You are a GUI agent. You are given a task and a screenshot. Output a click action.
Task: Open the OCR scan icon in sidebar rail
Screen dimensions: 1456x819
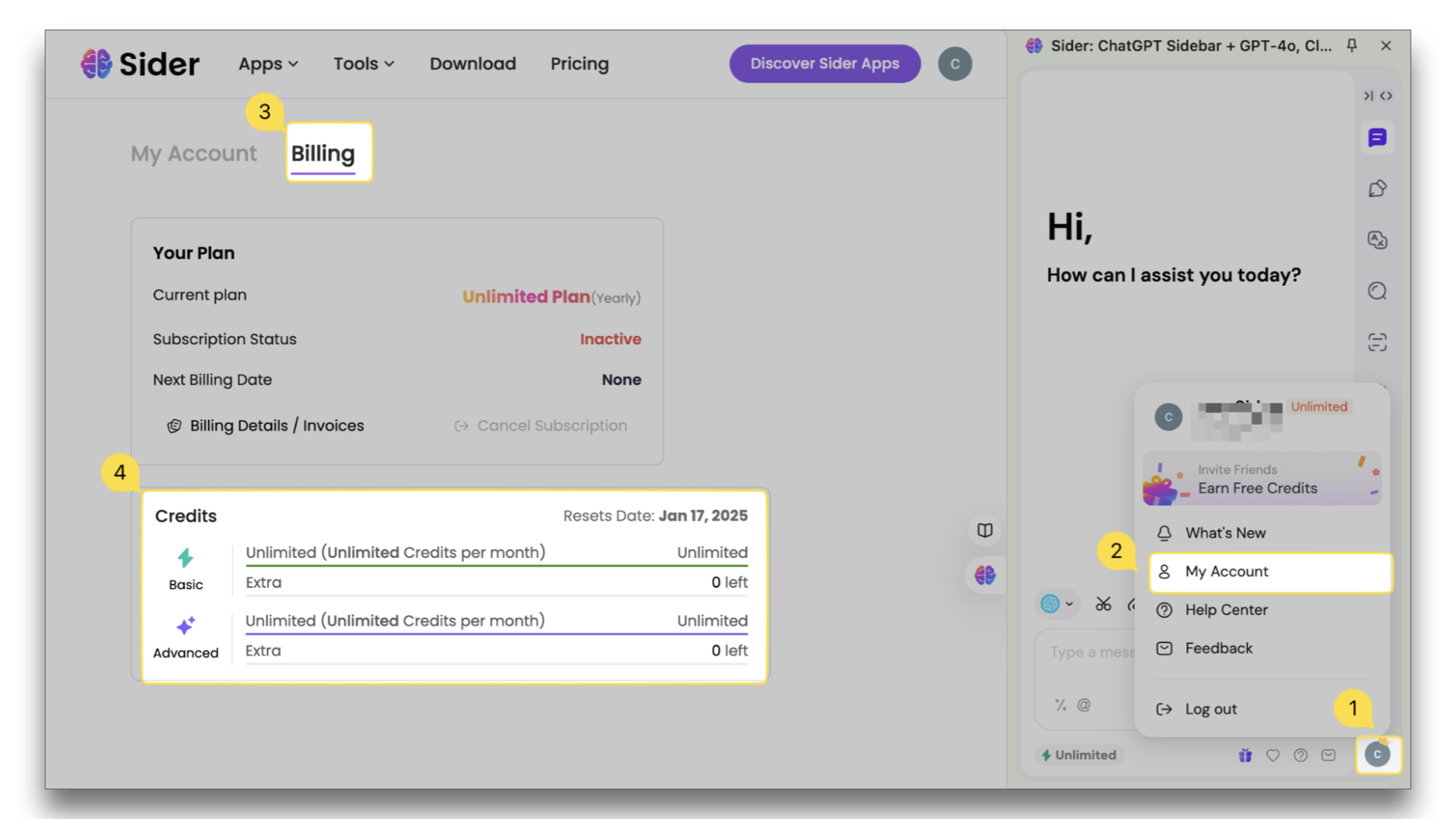(x=1377, y=342)
